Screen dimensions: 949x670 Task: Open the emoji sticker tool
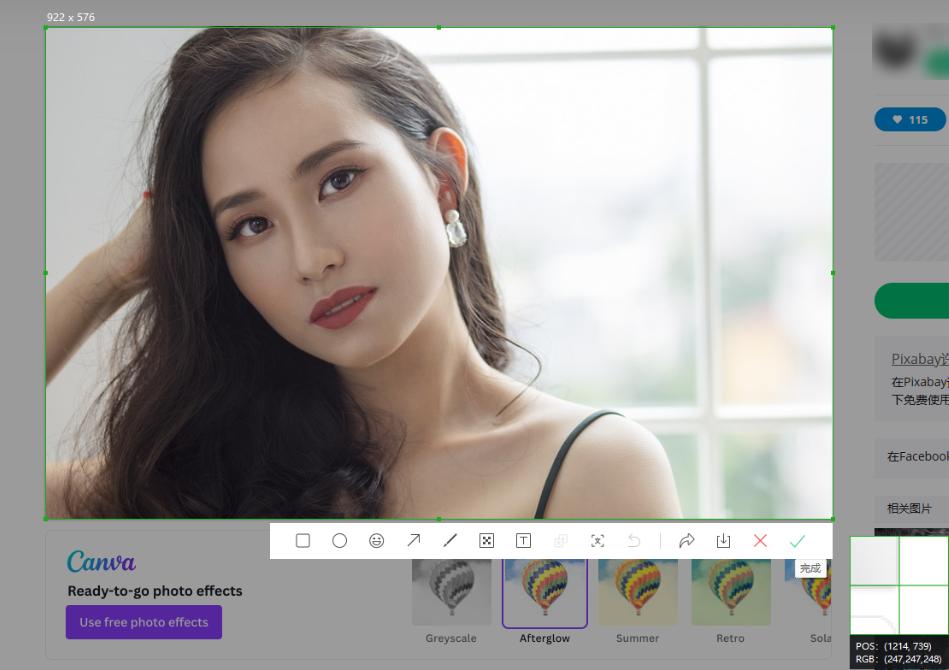point(376,540)
